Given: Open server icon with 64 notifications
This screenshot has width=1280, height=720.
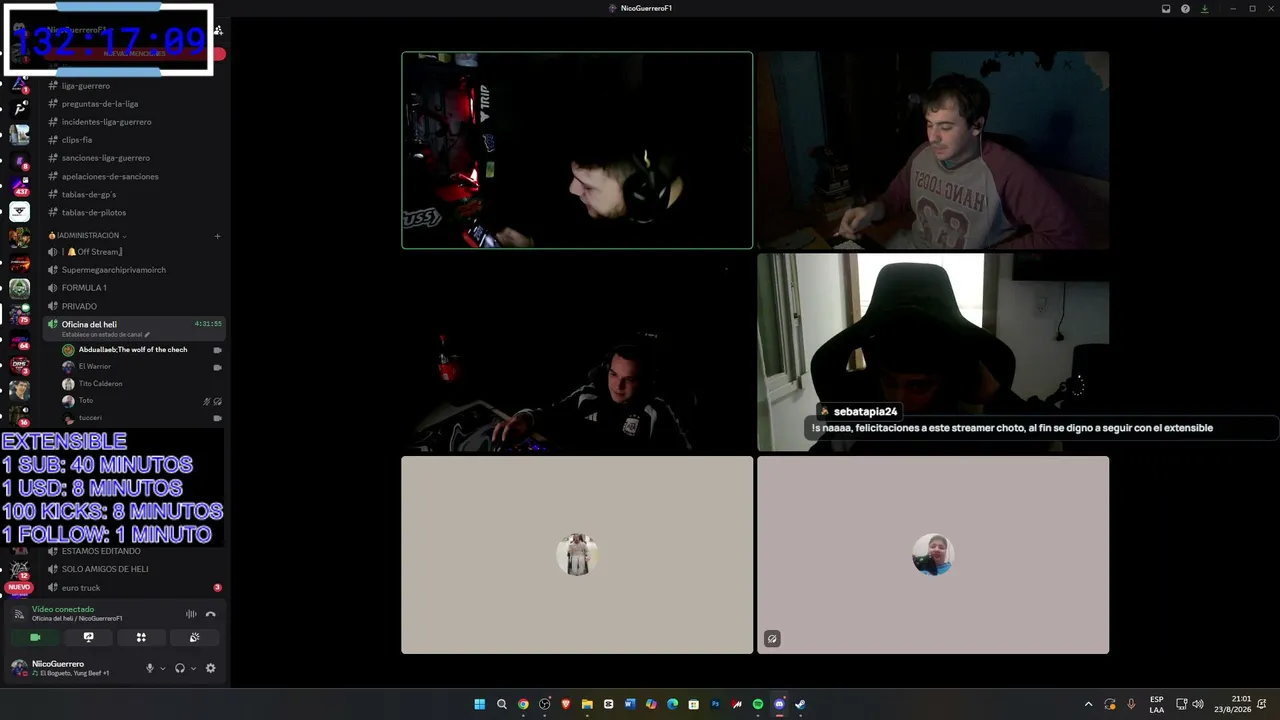Looking at the screenshot, I should click(x=19, y=340).
